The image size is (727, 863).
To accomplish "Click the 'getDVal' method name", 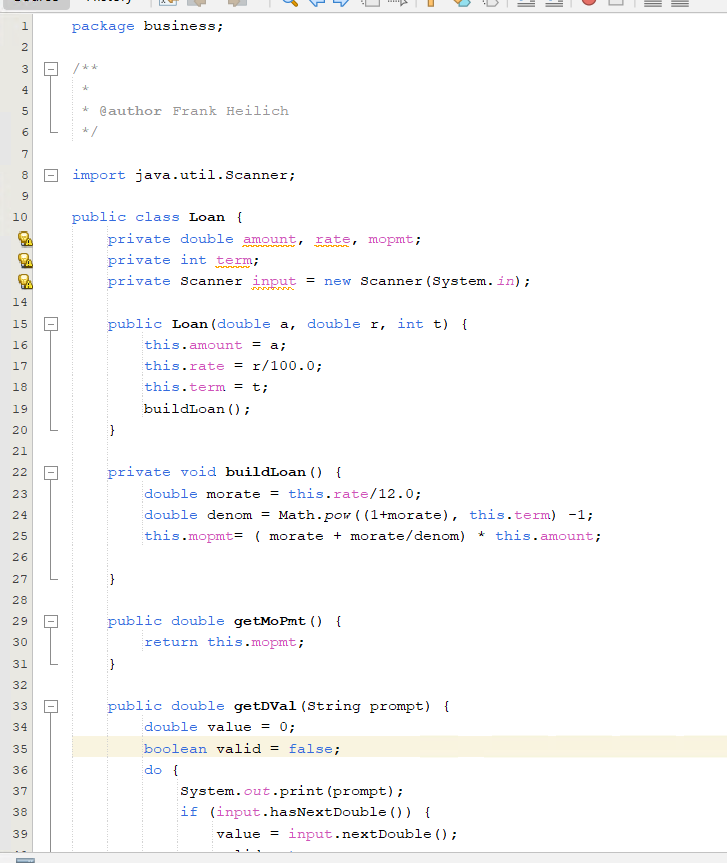I will pos(265,706).
